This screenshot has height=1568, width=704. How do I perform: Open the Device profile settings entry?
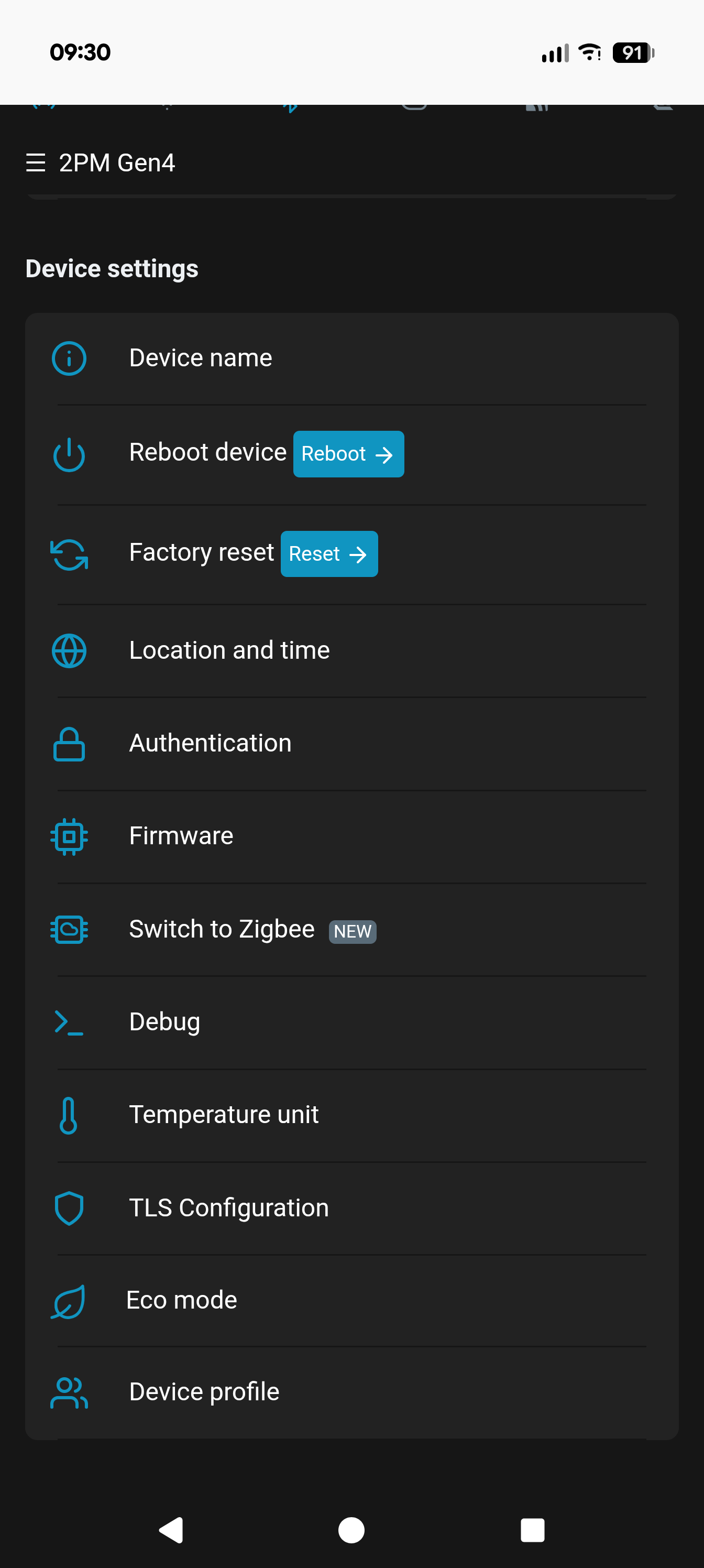[351, 1392]
